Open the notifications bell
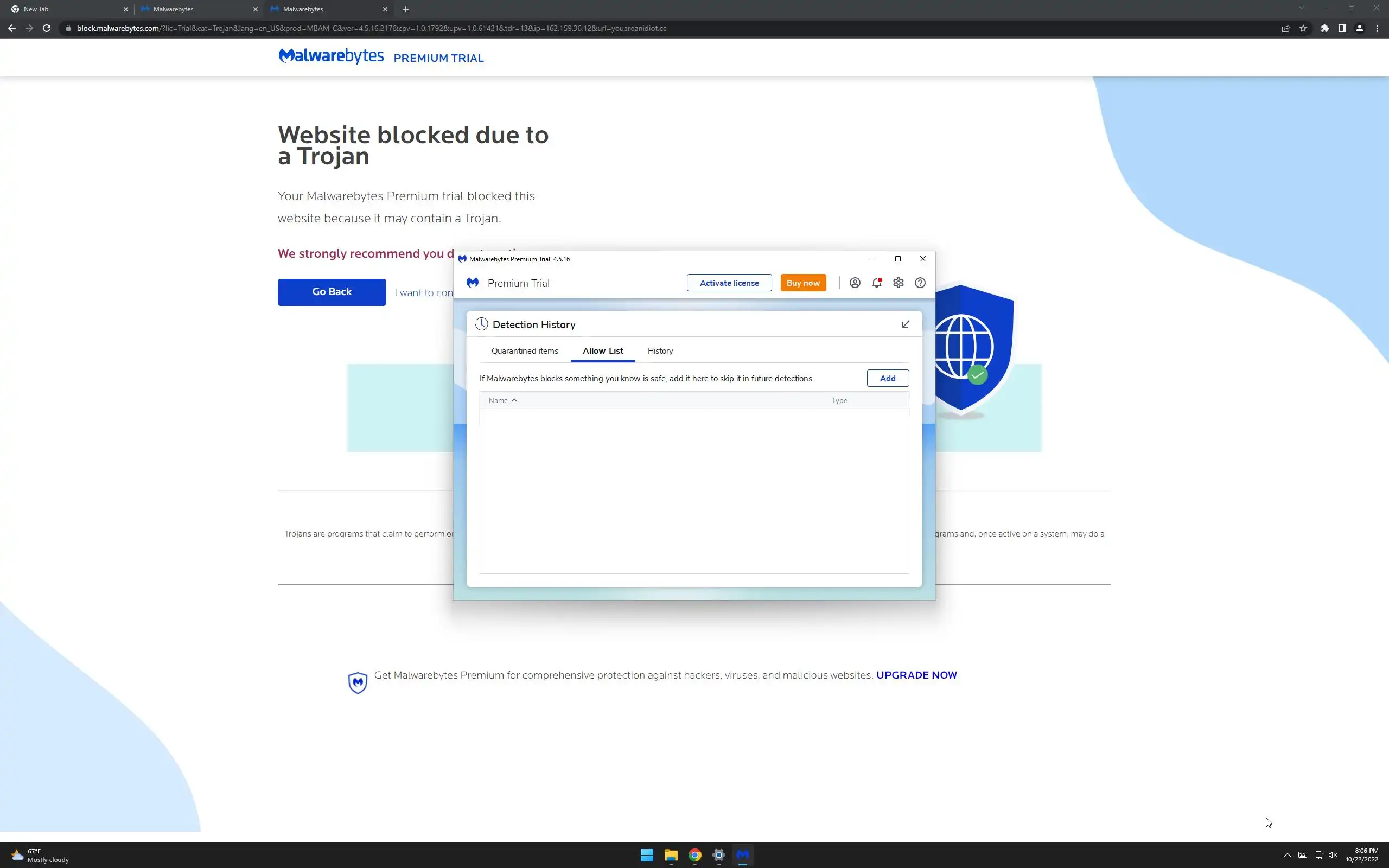1389x868 pixels. 876,283
